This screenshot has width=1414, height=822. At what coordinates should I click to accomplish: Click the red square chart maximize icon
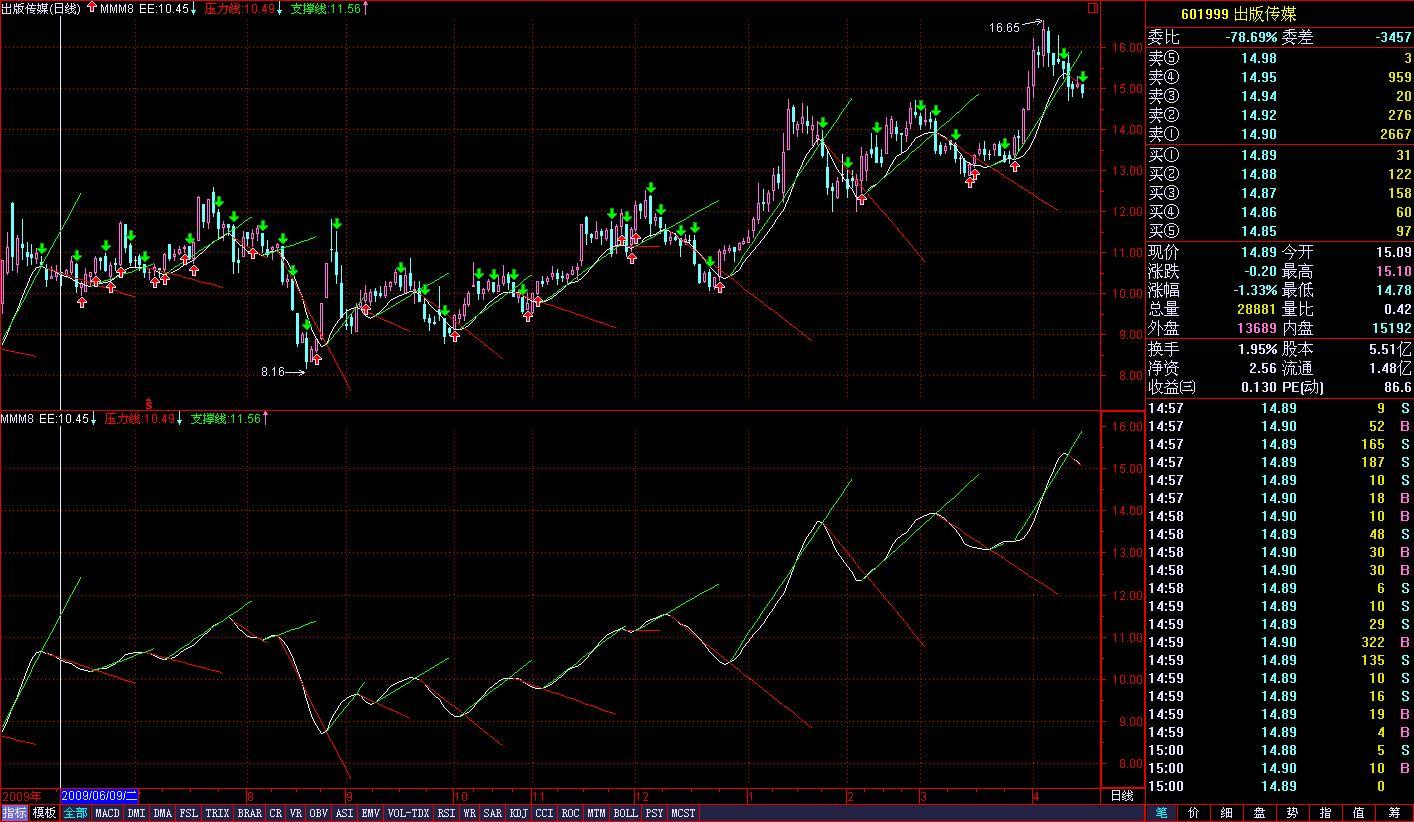(1093, 8)
